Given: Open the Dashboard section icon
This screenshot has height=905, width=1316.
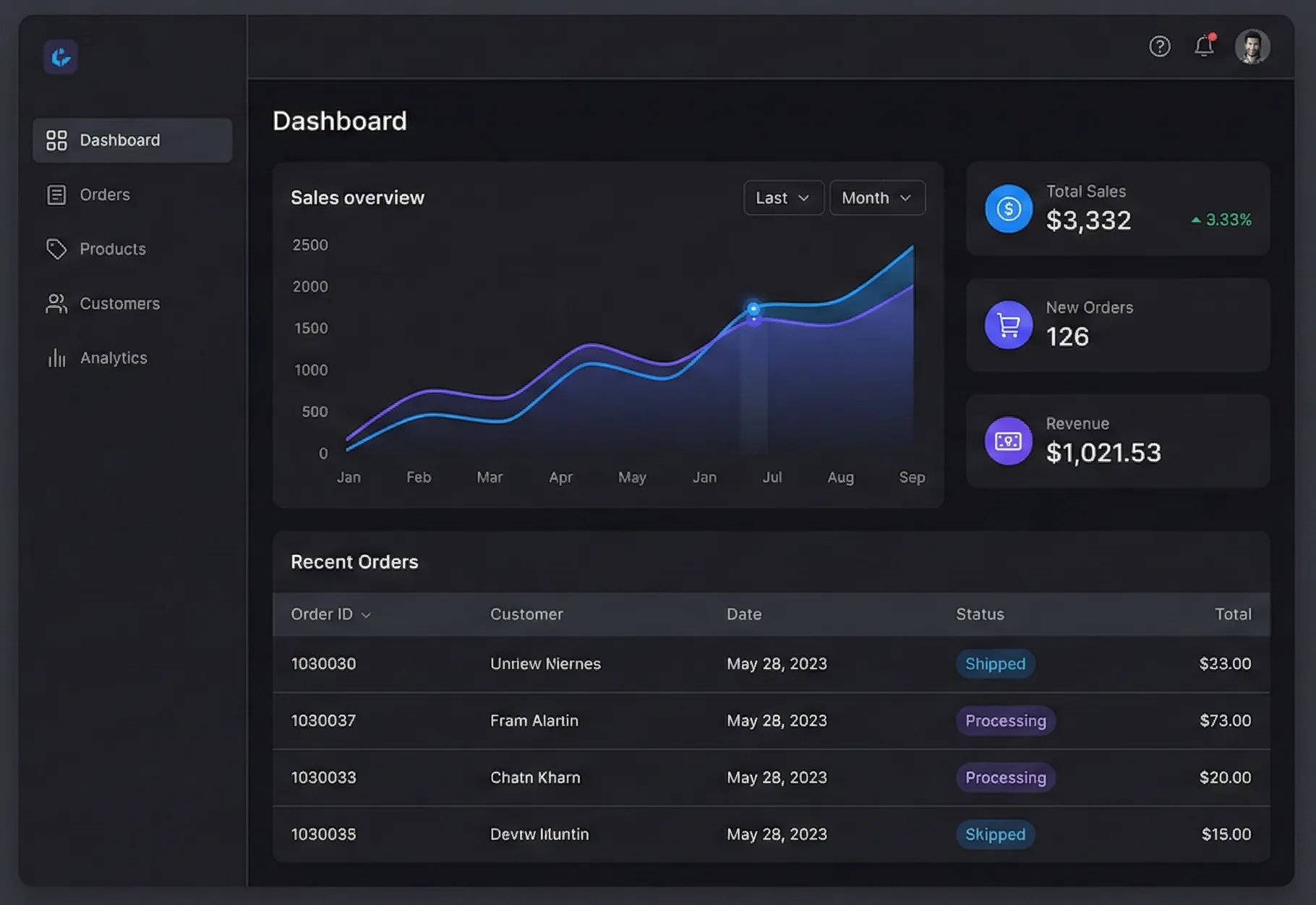Looking at the screenshot, I should (57, 140).
